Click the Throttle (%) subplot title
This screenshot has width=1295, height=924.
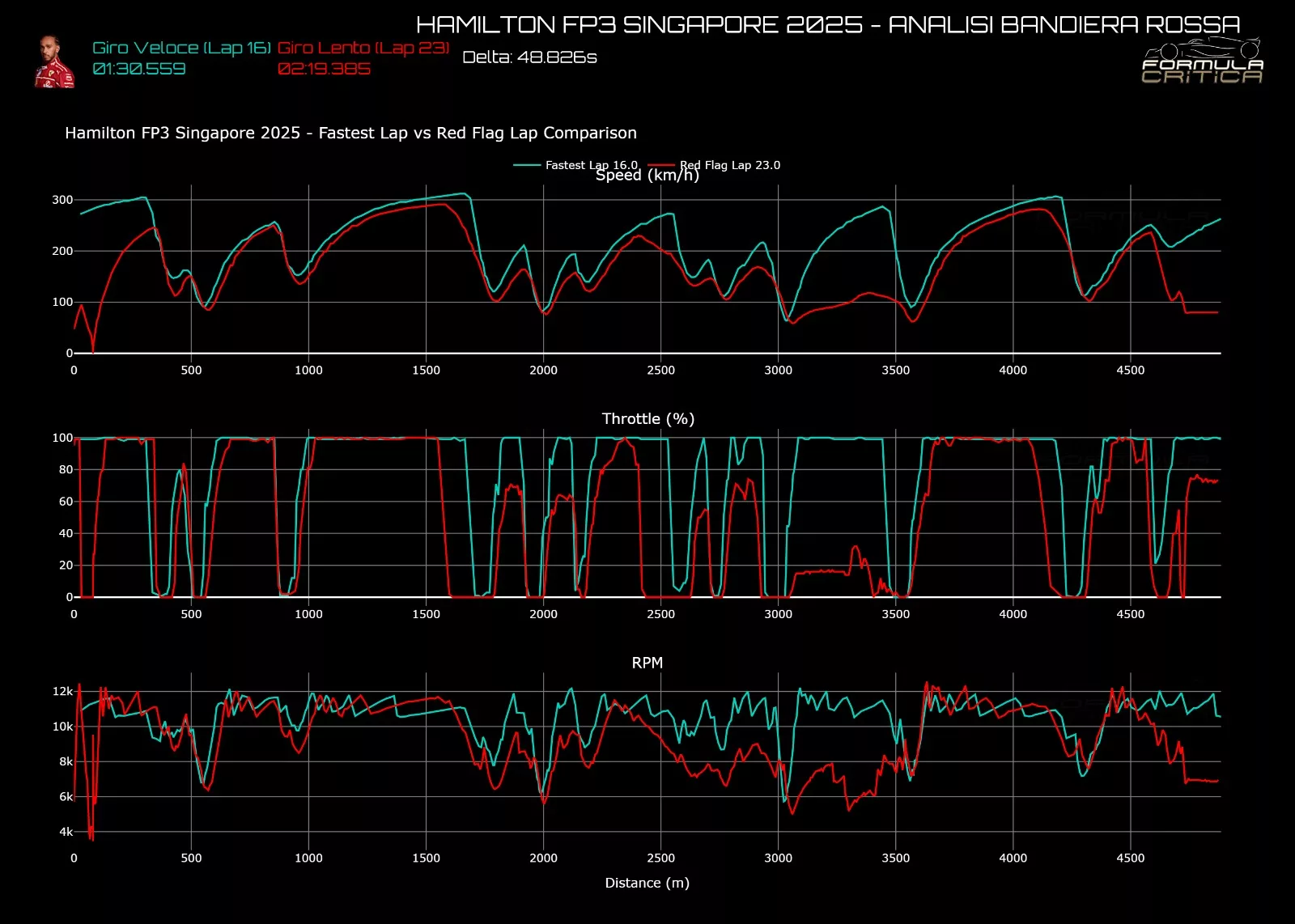[647, 418]
